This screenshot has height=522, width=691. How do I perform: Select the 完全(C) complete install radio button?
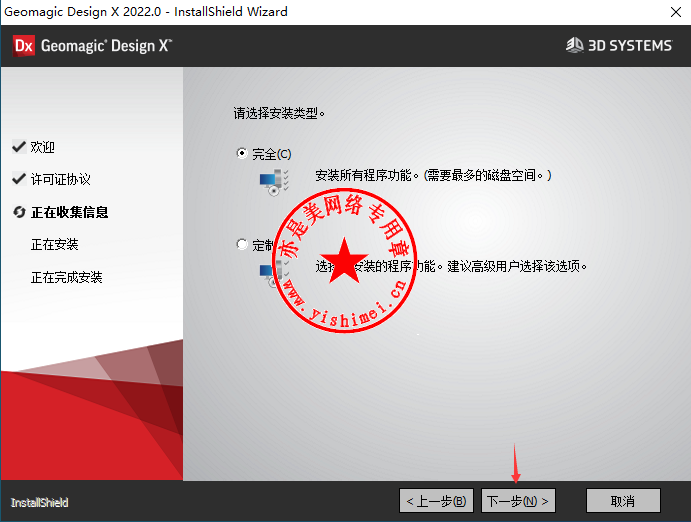coord(241,153)
